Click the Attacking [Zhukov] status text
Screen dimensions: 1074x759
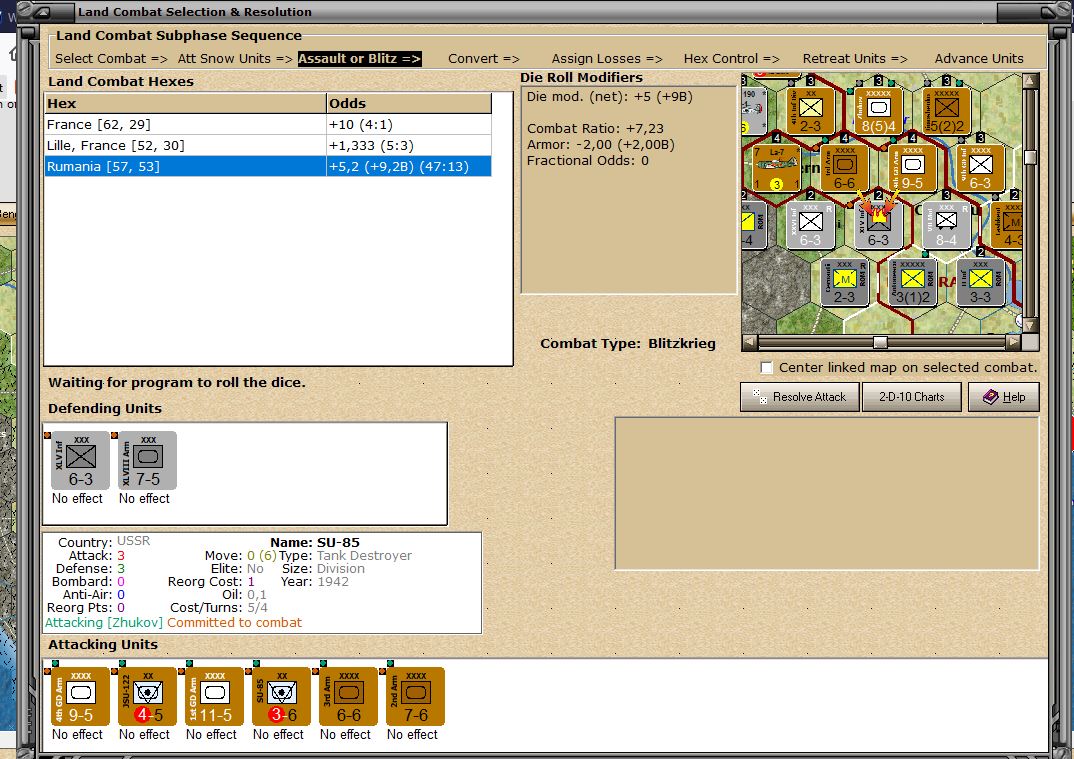pos(104,623)
